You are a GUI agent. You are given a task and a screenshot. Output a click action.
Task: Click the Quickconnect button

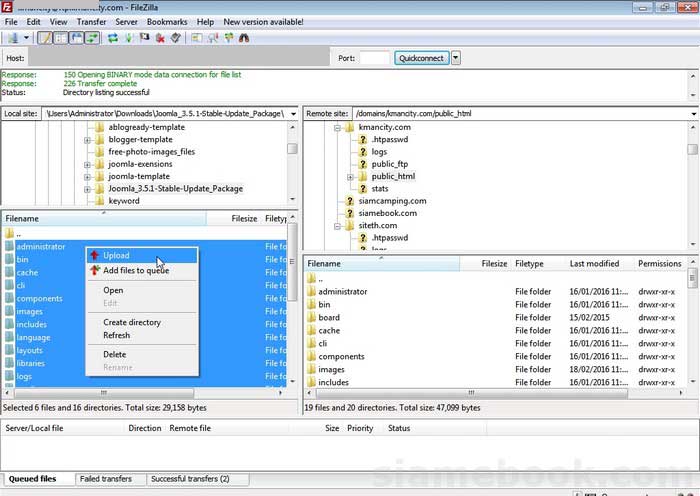point(421,58)
